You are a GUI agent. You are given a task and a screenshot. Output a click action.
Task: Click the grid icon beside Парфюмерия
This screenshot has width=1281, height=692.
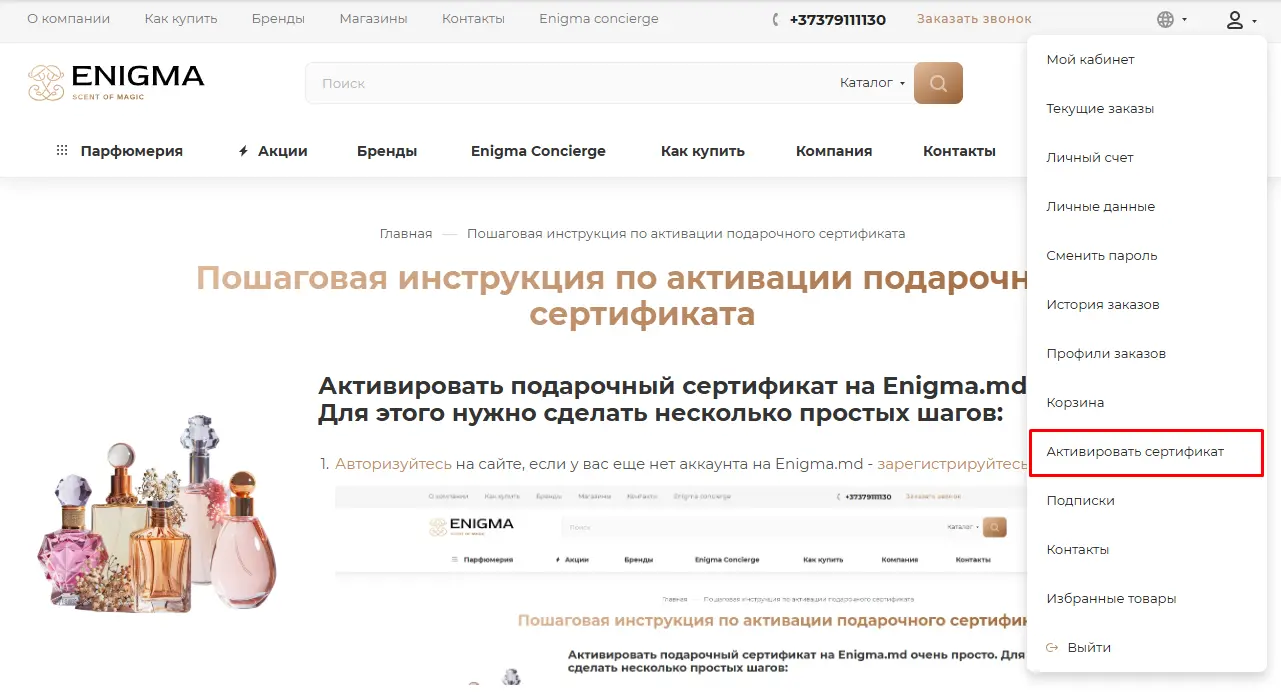[62, 151]
